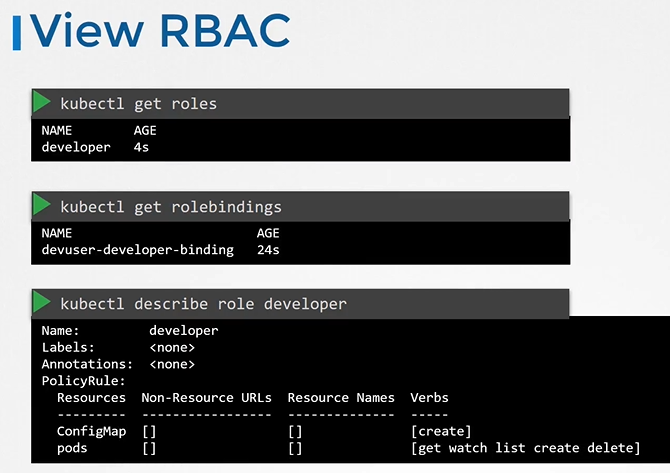Screen dimensions: 670x473
Task: Click the Resources column header
Action: (x=92, y=398)
